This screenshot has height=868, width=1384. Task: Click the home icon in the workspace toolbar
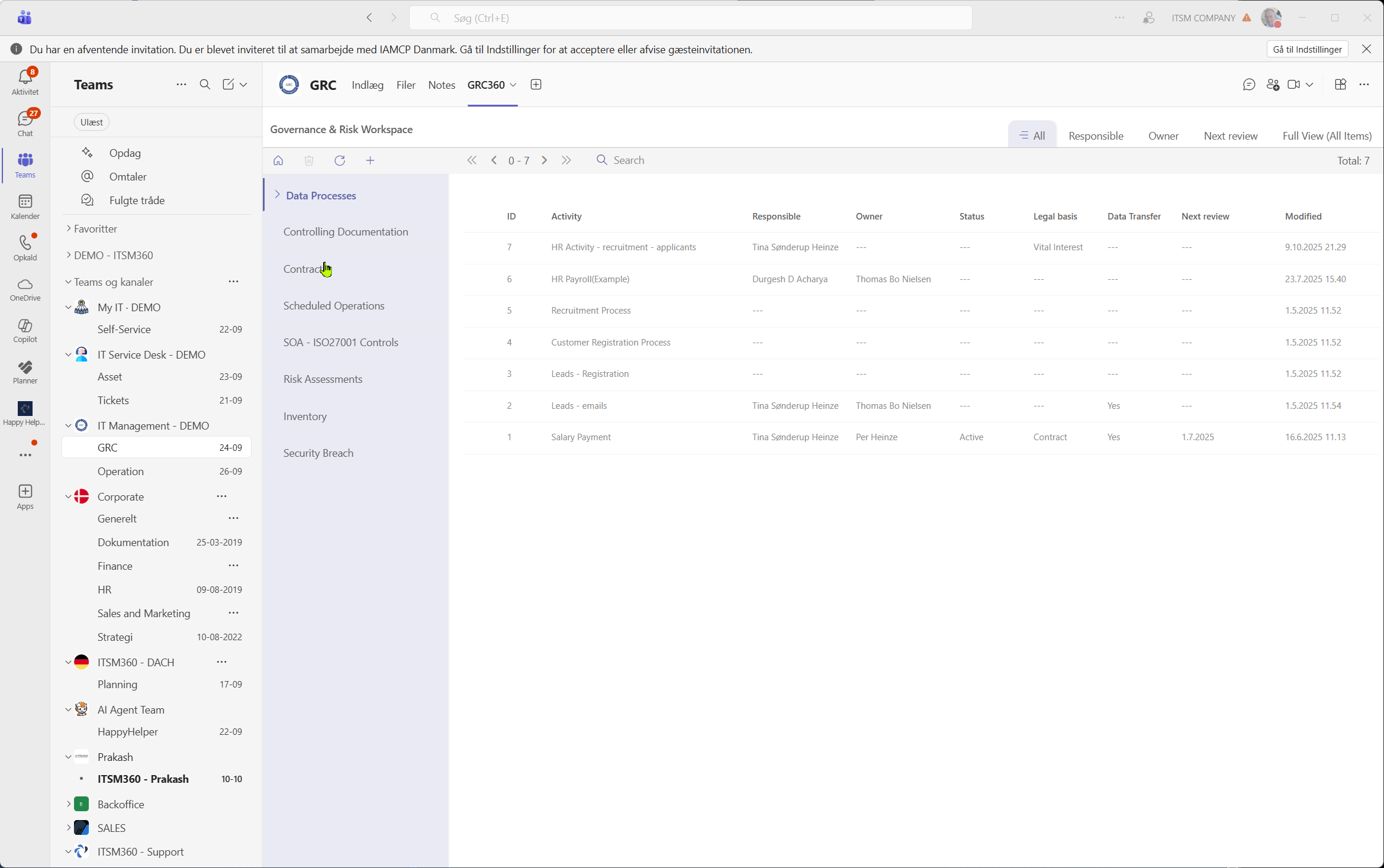pos(278,160)
